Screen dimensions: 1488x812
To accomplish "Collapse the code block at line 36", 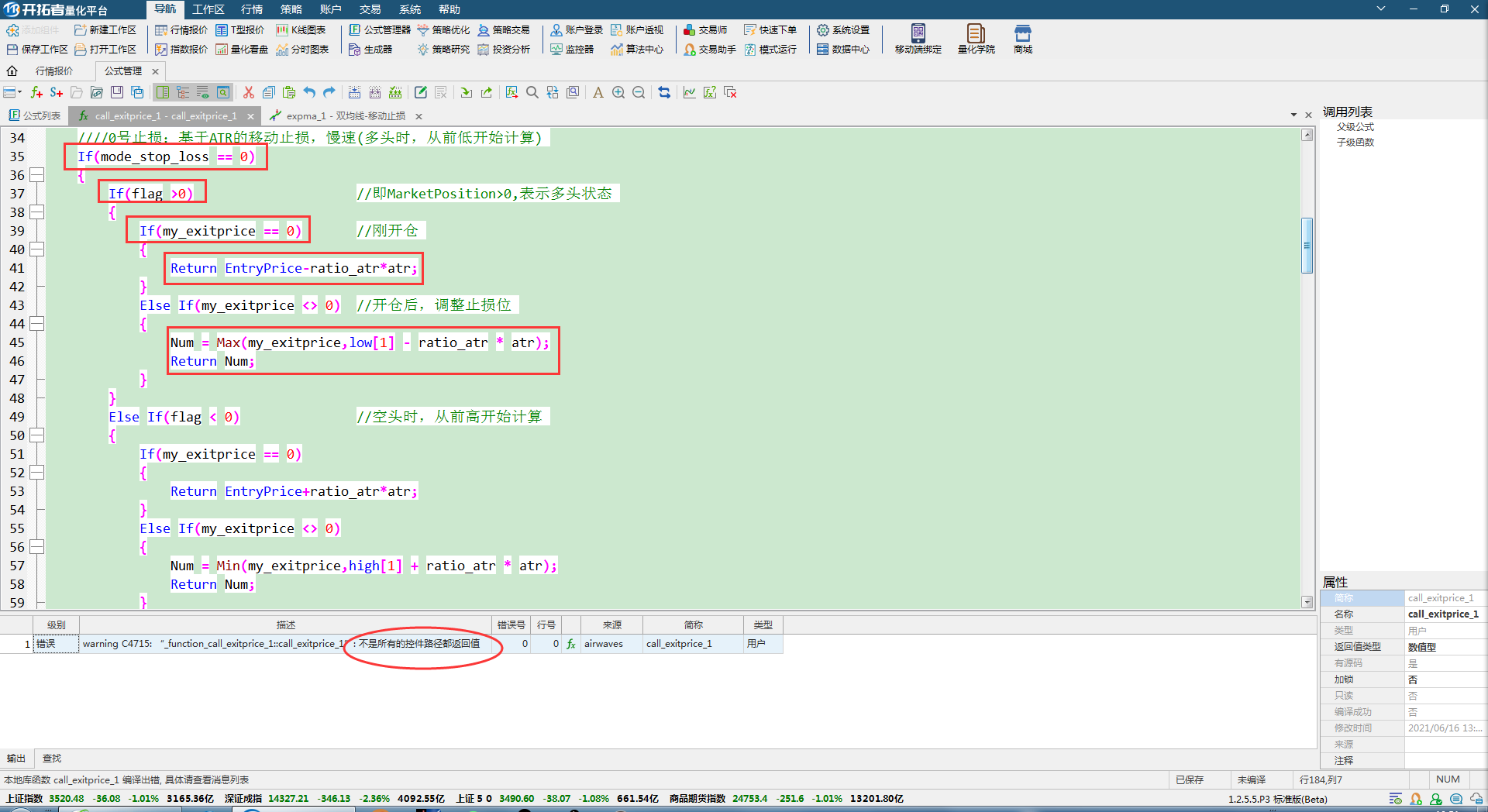I will (x=36, y=175).
